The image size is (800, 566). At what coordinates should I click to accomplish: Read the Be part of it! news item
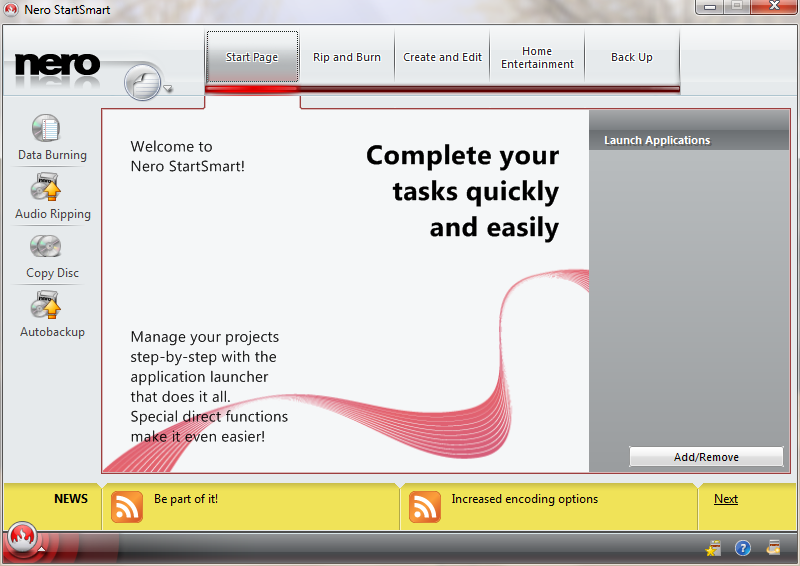click(x=186, y=499)
